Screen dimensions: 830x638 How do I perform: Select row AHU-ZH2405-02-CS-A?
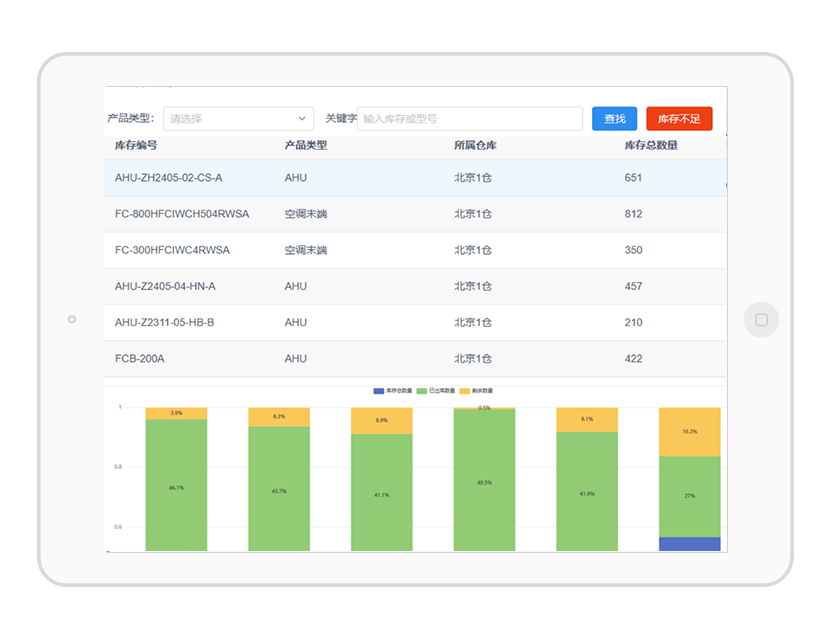(x=169, y=178)
